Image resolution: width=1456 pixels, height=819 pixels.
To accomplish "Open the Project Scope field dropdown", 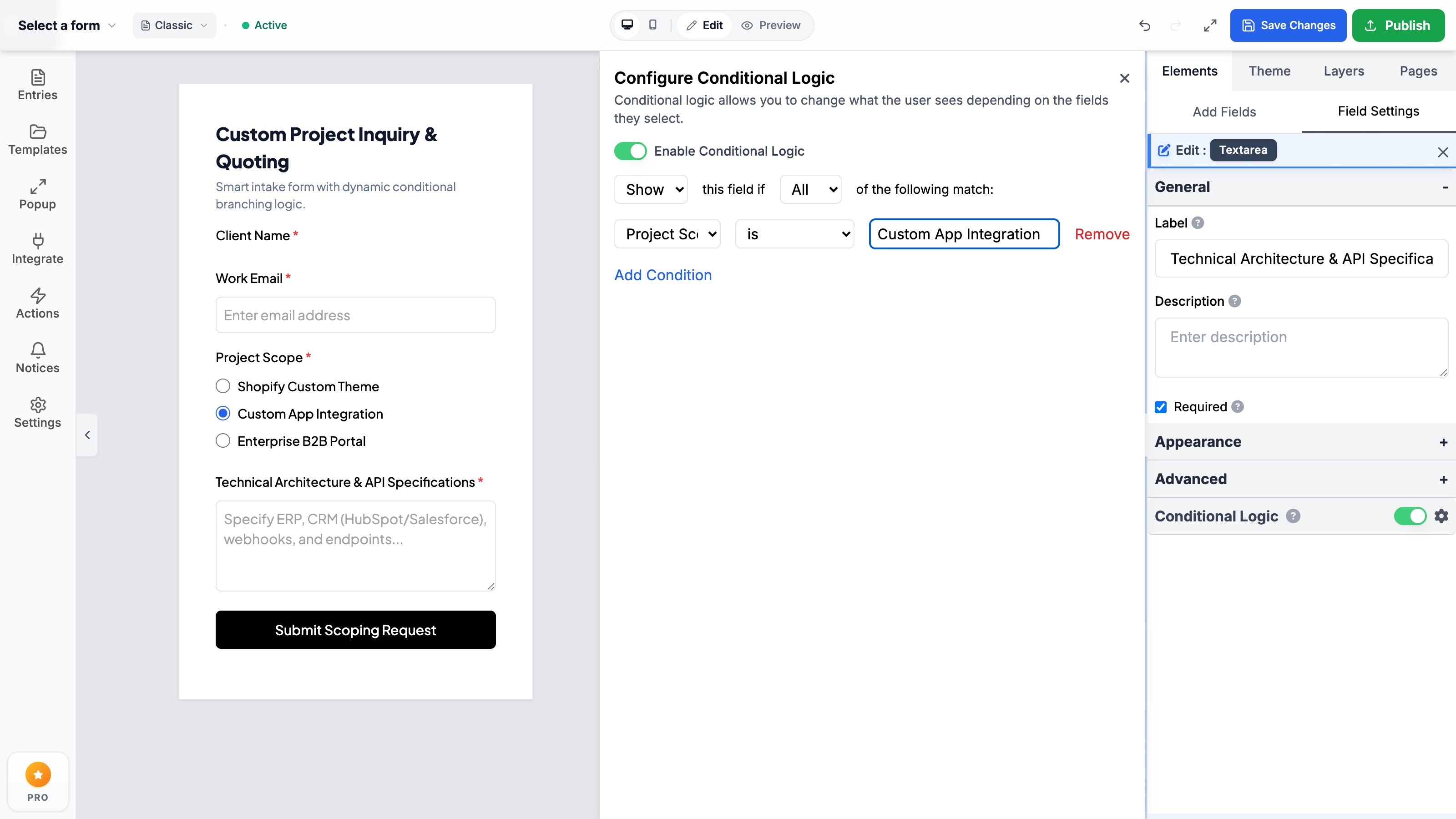I will point(667,234).
